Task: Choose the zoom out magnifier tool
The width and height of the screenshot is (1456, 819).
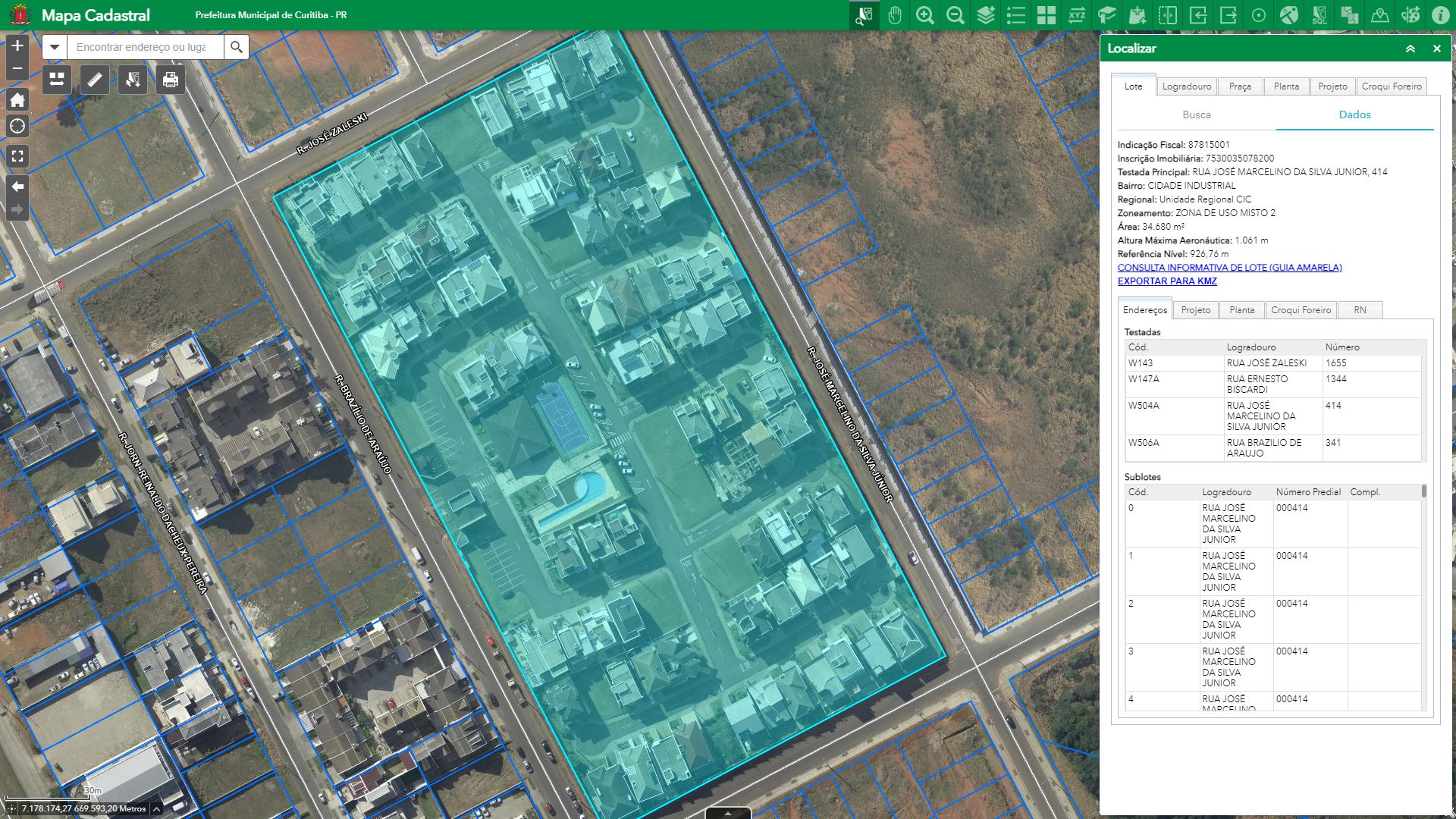Action: [955, 15]
